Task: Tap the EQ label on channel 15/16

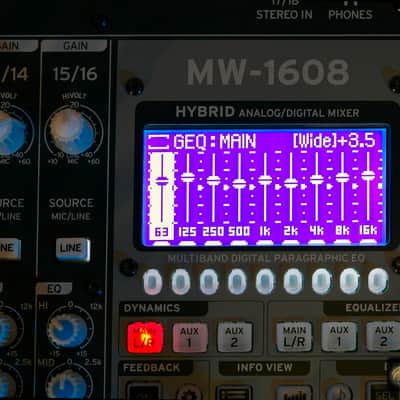Action: pyautogui.click(x=54, y=288)
